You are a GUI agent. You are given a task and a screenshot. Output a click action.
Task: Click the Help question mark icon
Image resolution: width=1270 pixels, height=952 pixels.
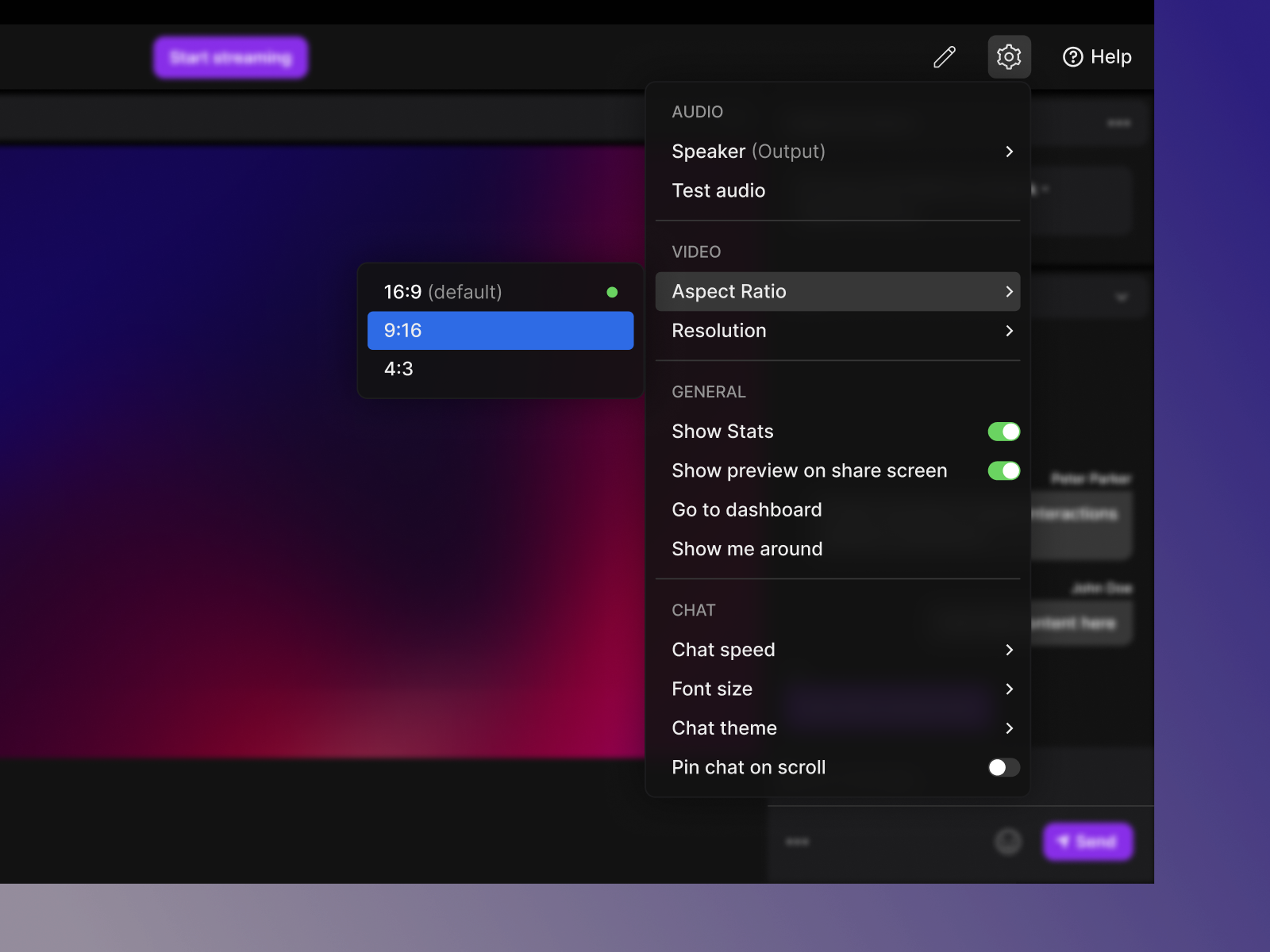point(1073,56)
